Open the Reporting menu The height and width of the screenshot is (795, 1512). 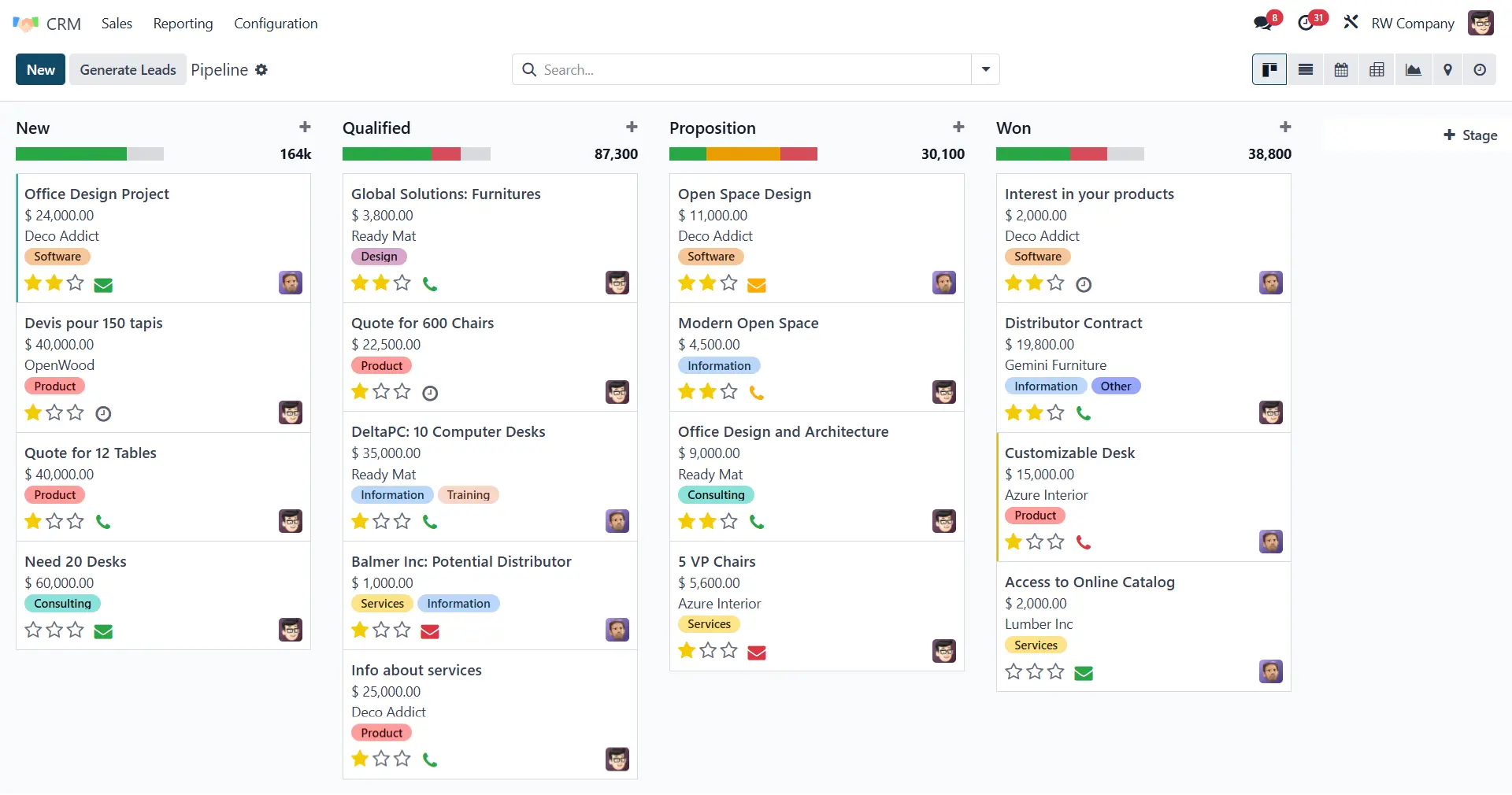[x=183, y=24]
